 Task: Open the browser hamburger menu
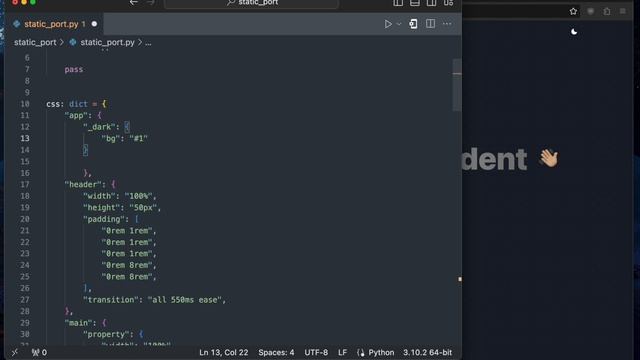tap(622, 11)
